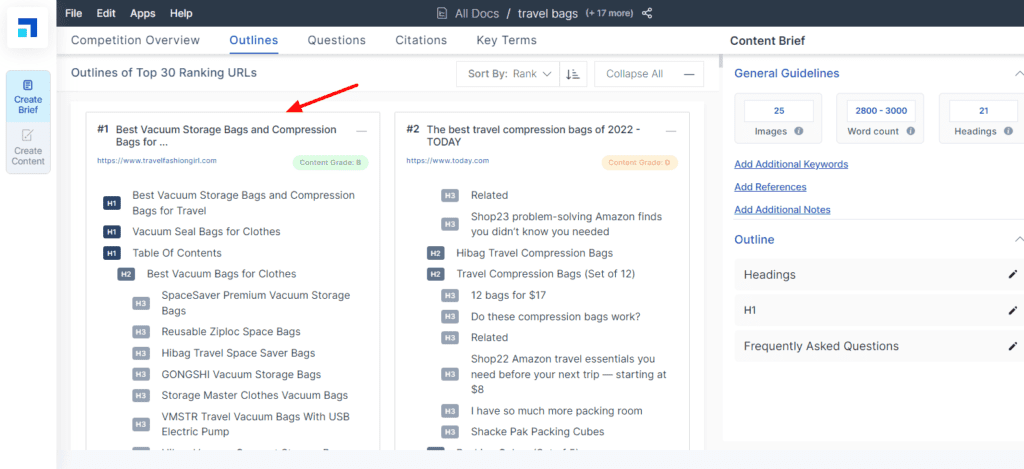This screenshot has width=1024, height=469.
Task: Collapse the Outline section chevron
Action: [1018, 240]
